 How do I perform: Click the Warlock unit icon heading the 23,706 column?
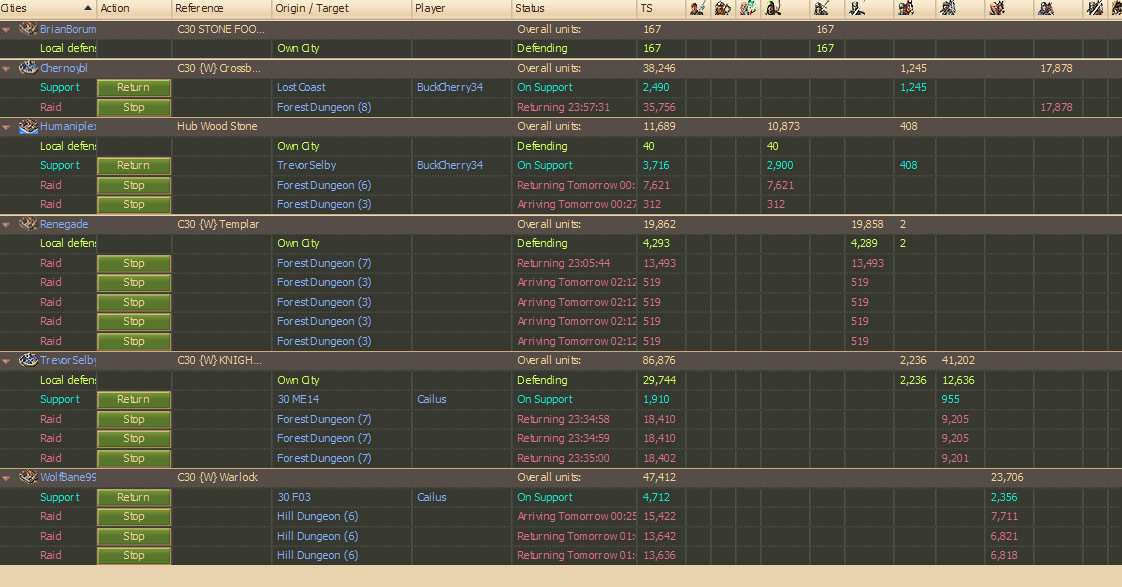coord(997,9)
